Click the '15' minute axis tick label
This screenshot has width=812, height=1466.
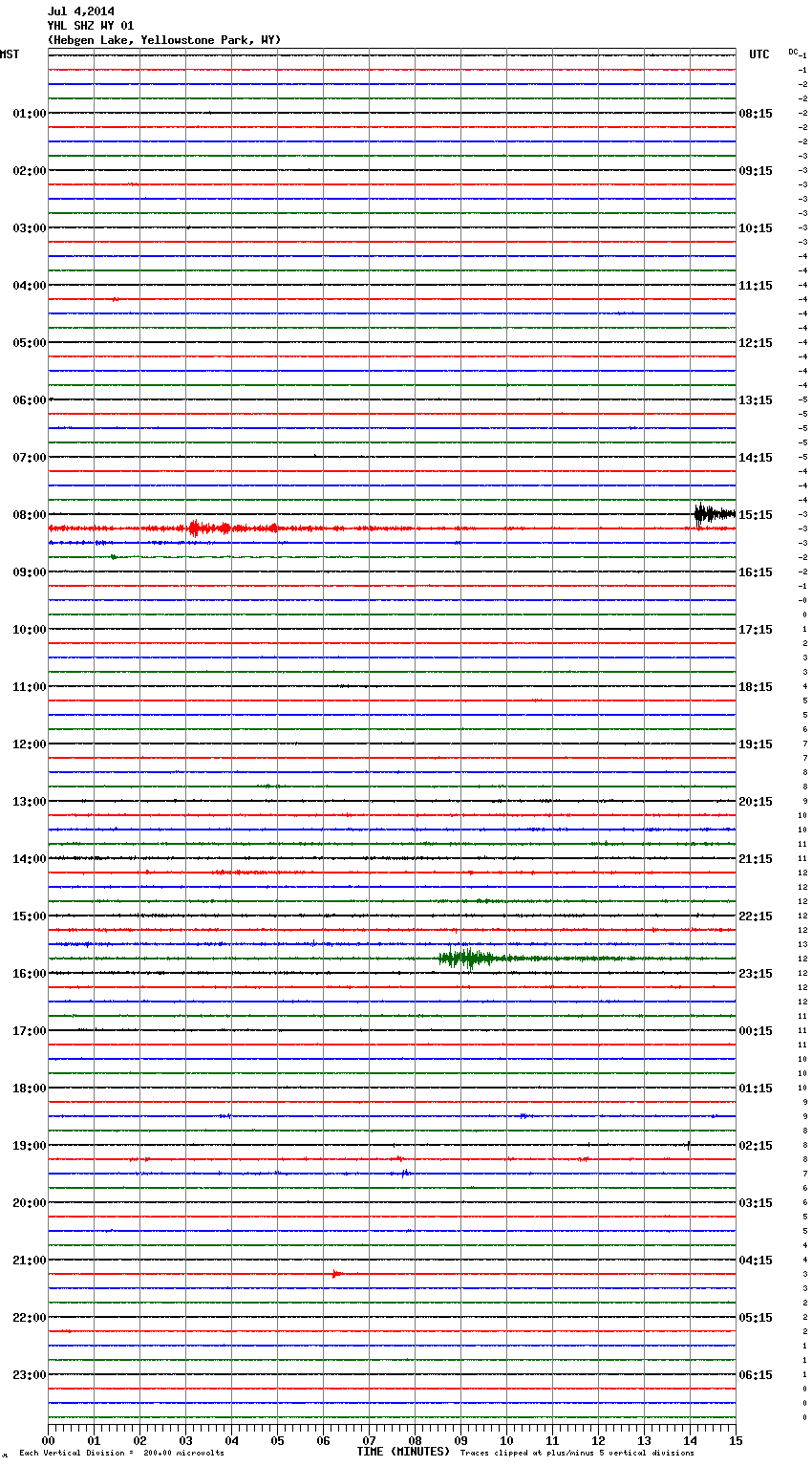point(736,1440)
